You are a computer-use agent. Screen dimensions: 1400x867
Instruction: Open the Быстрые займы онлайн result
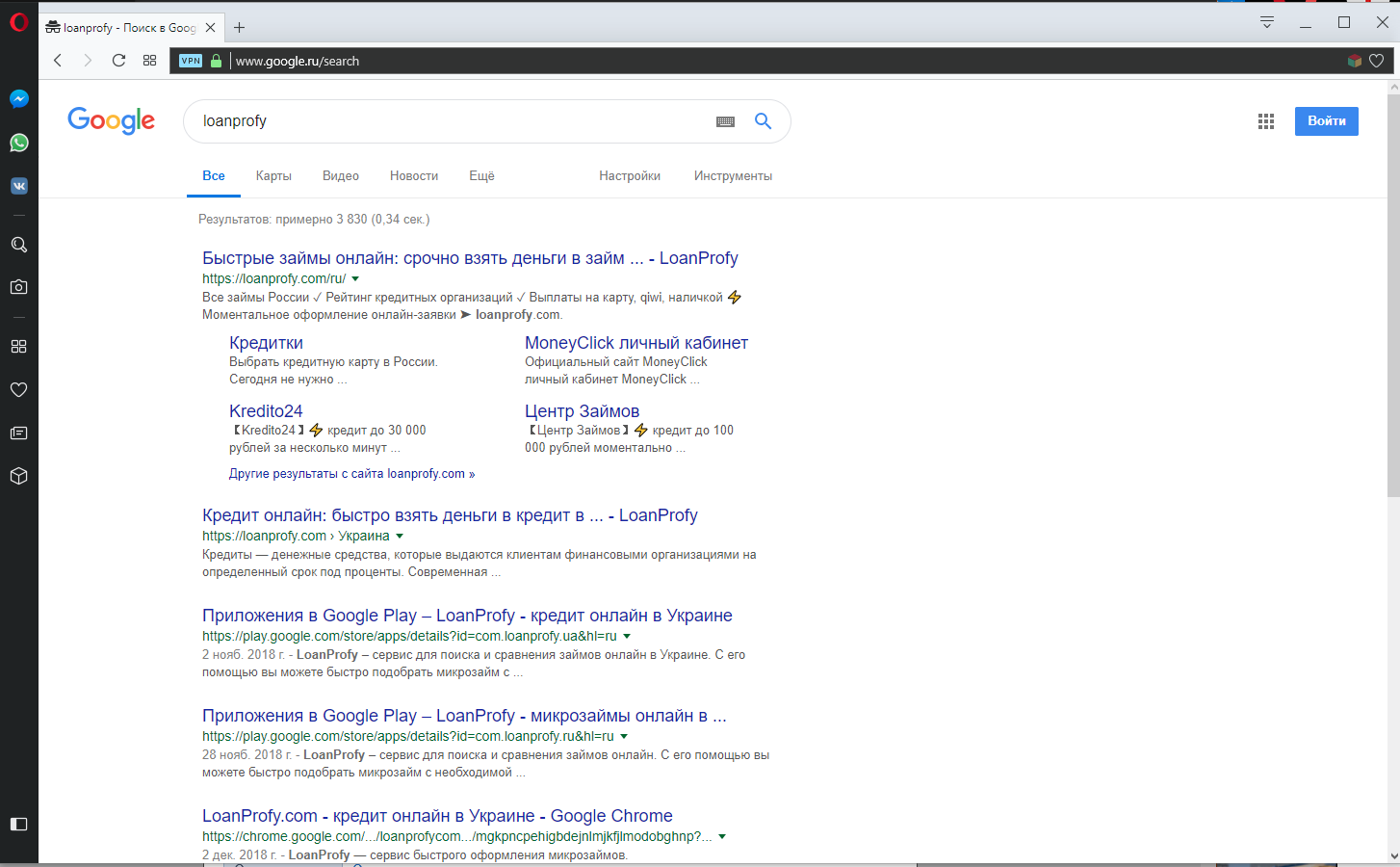pos(470,258)
